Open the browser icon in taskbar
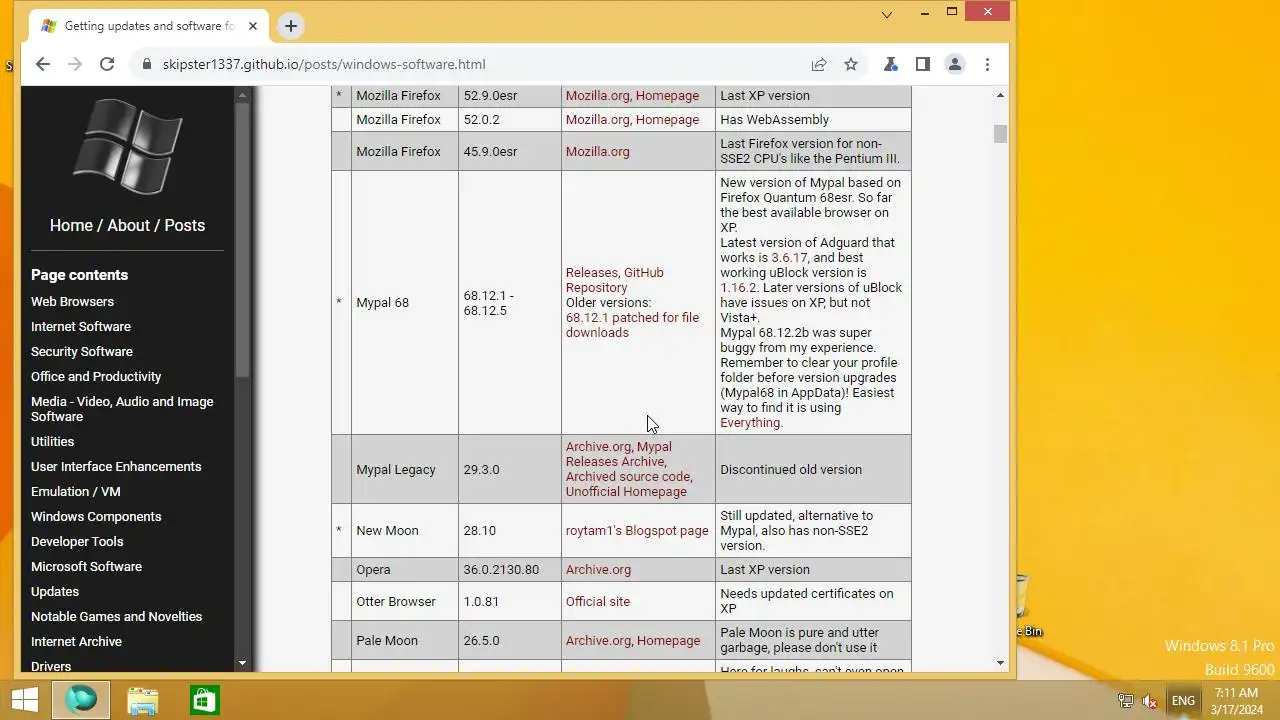This screenshot has width=1280, height=720. click(x=82, y=700)
